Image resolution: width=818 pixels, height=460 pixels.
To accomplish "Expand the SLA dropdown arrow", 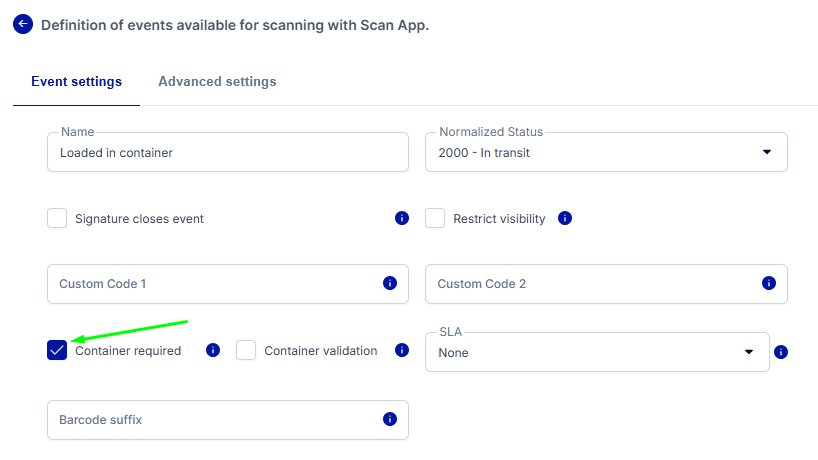I will point(749,352).
